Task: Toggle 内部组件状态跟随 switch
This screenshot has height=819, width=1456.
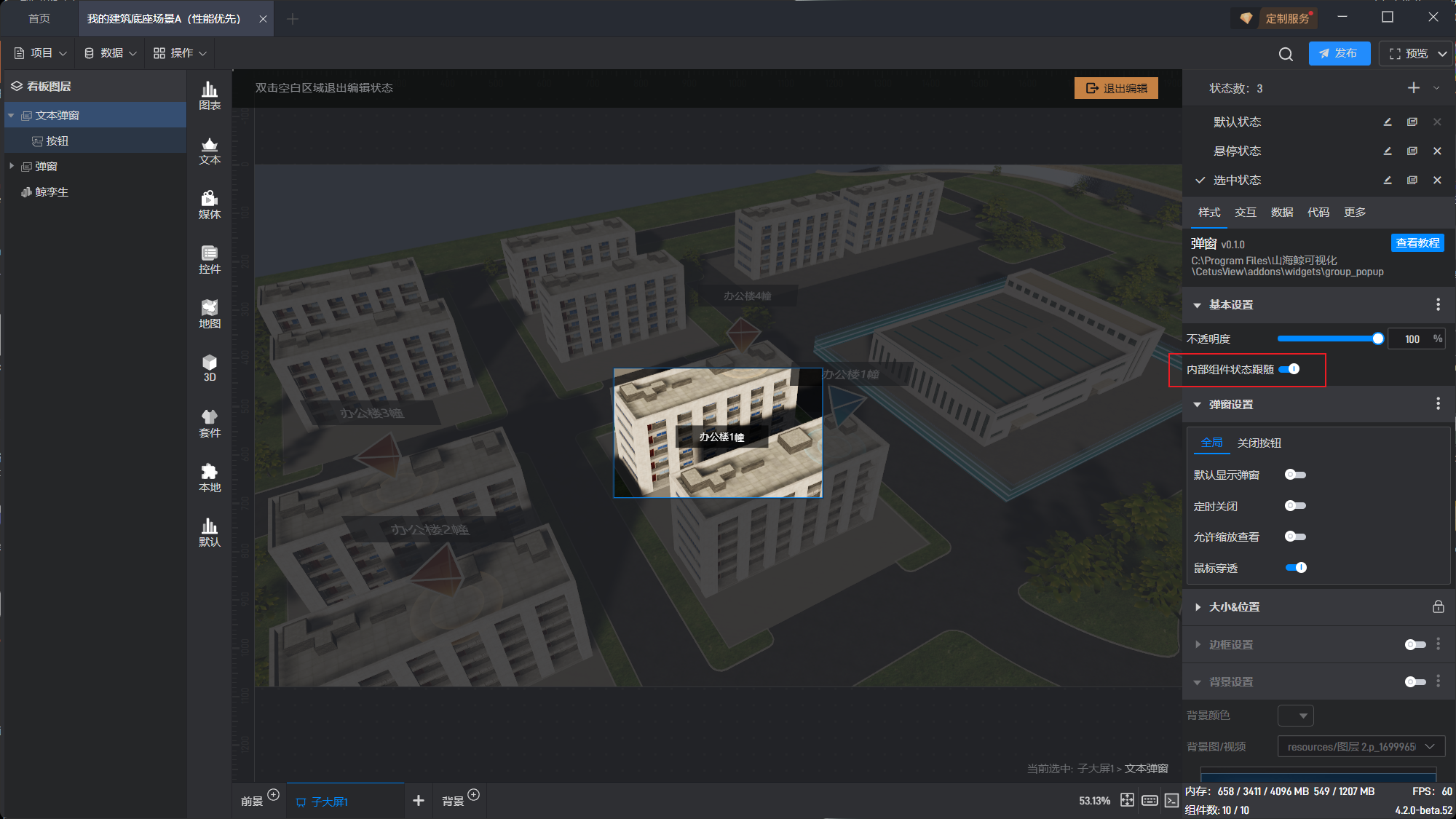Action: coord(1289,369)
